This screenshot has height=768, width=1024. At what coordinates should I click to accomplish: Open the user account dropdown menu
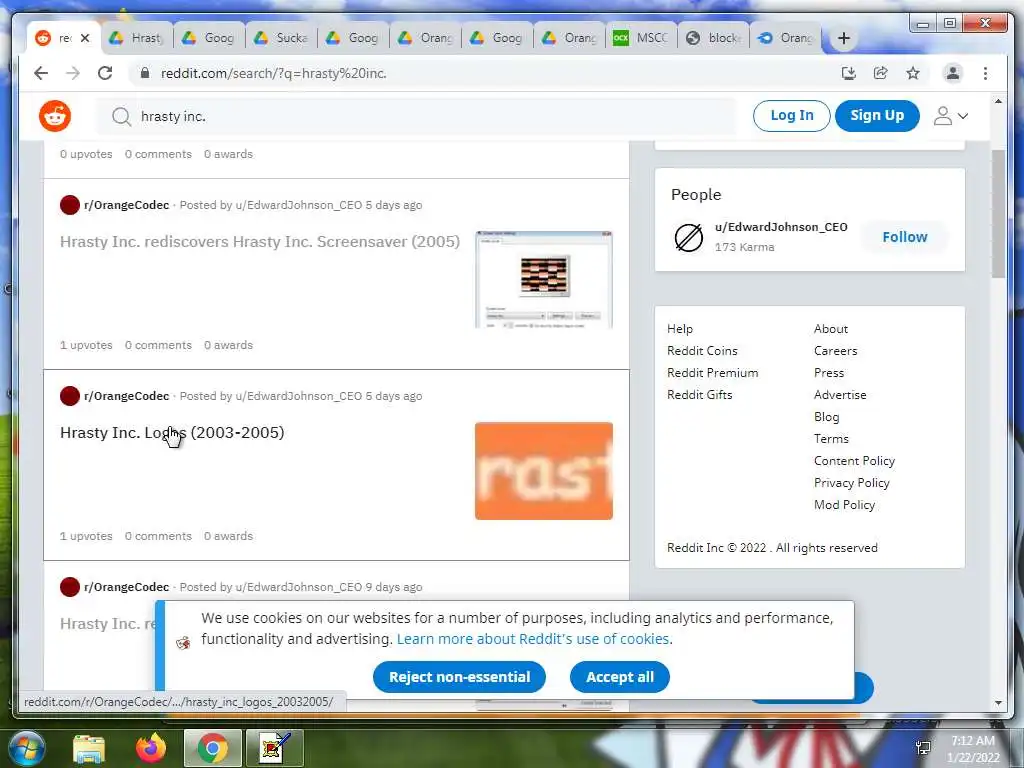[951, 116]
